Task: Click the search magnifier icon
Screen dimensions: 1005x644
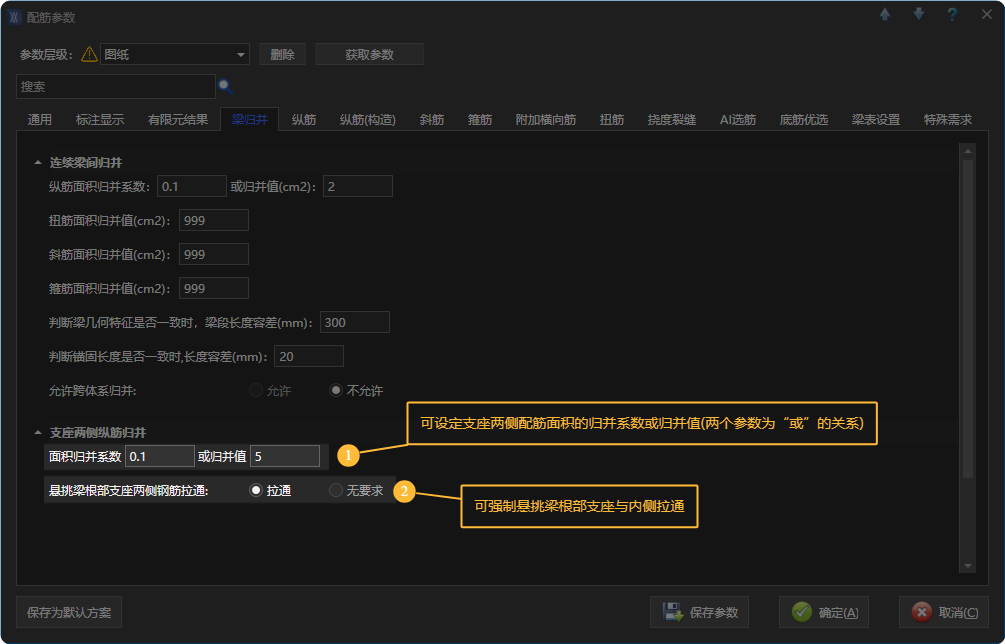Action: click(225, 87)
